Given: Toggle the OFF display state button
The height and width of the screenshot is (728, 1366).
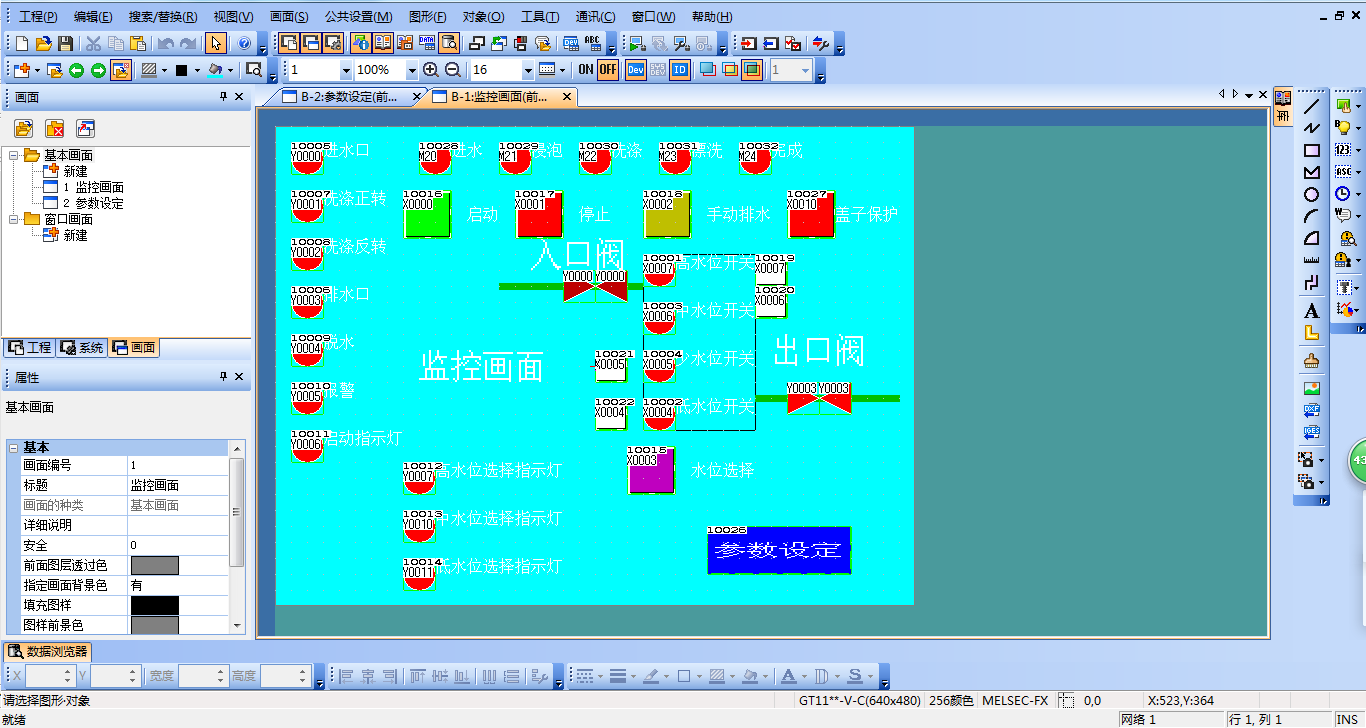Looking at the screenshot, I should pos(608,70).
